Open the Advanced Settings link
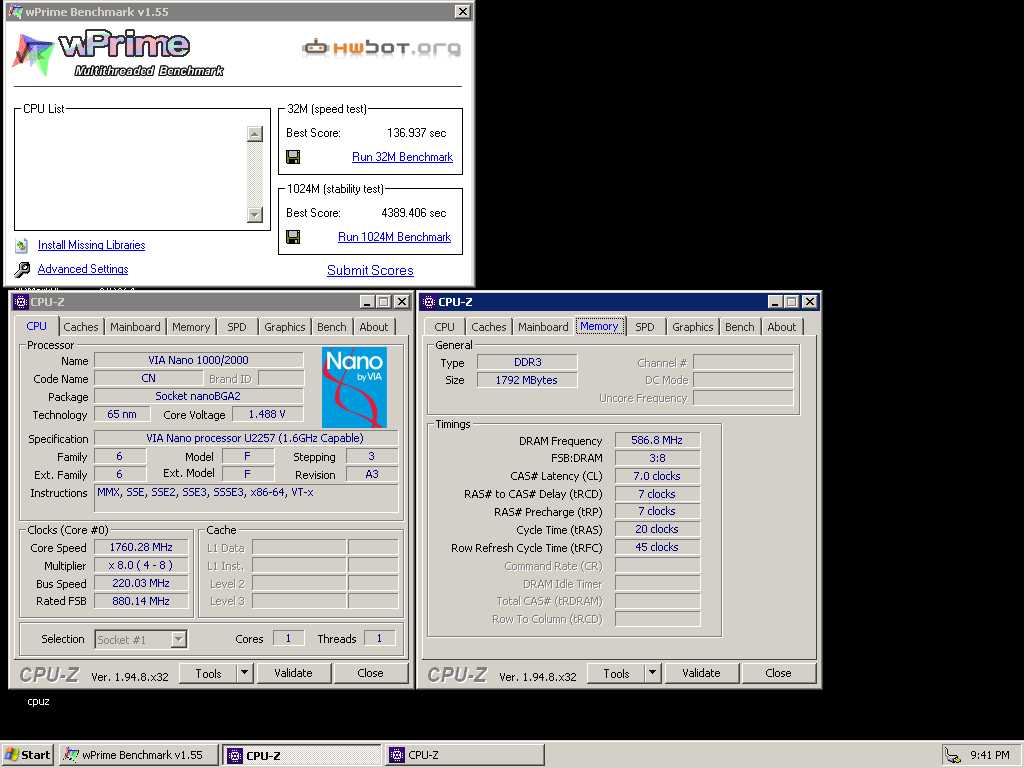 tap(83, 269)
